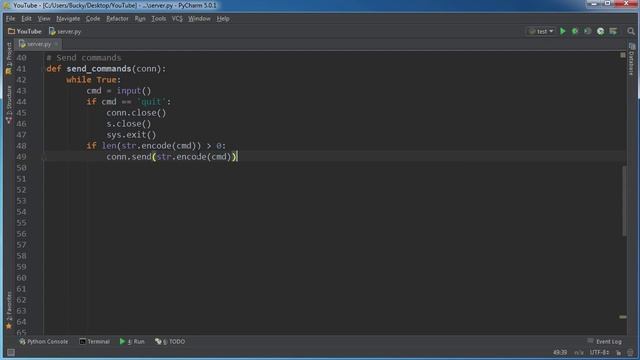Open the project structure toolbar icon
The width and height of the screenshot is (640, 360).
[x=613, y=31]
